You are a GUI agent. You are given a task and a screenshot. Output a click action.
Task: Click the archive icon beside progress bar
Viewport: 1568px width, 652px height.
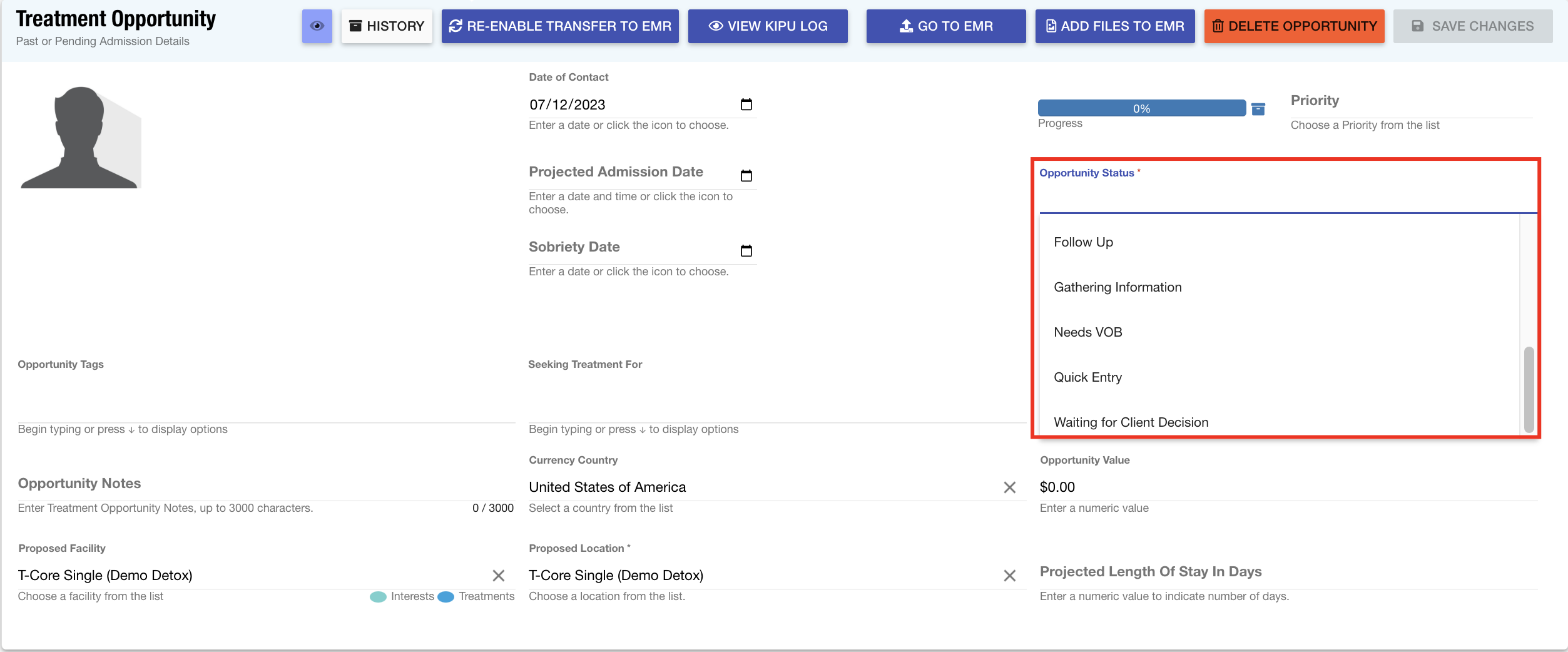click(x=1258, y=110)
